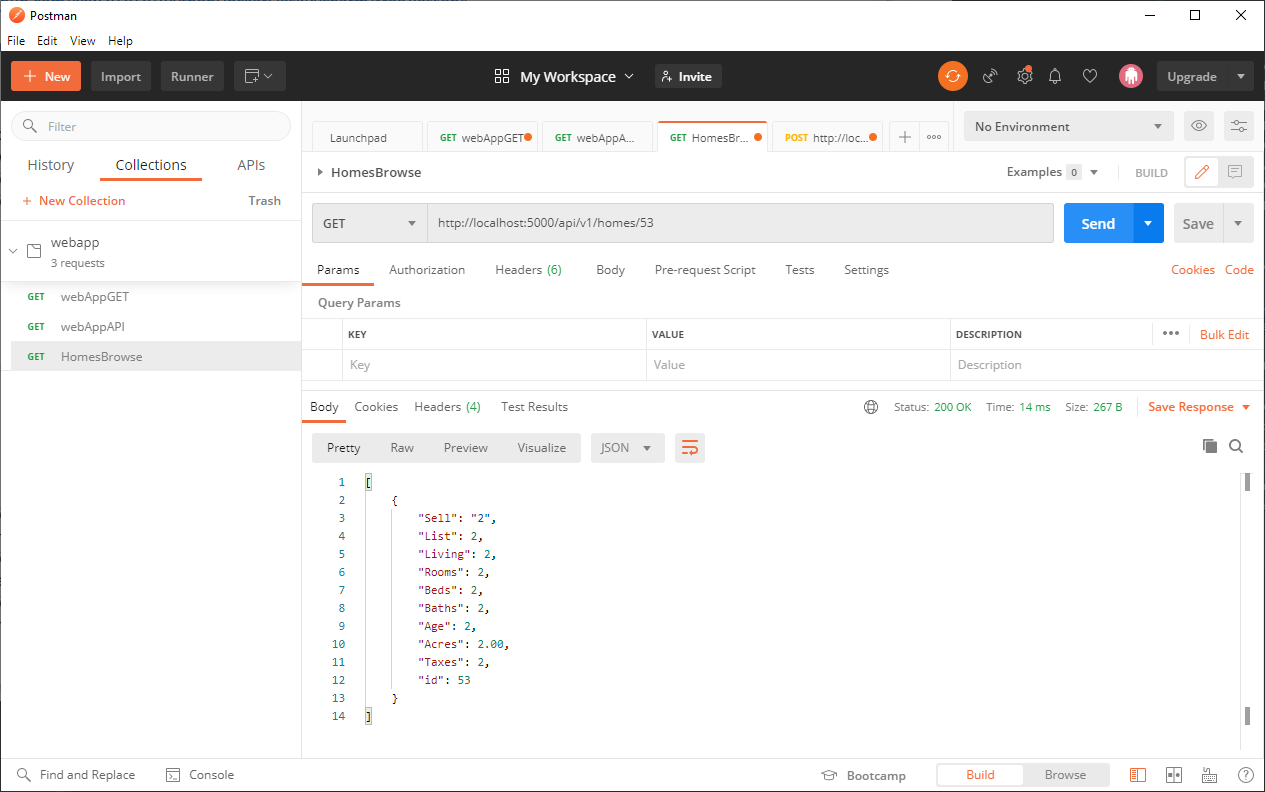
Task: Open the tab options ellipsis
Action: tap(934, 137)
